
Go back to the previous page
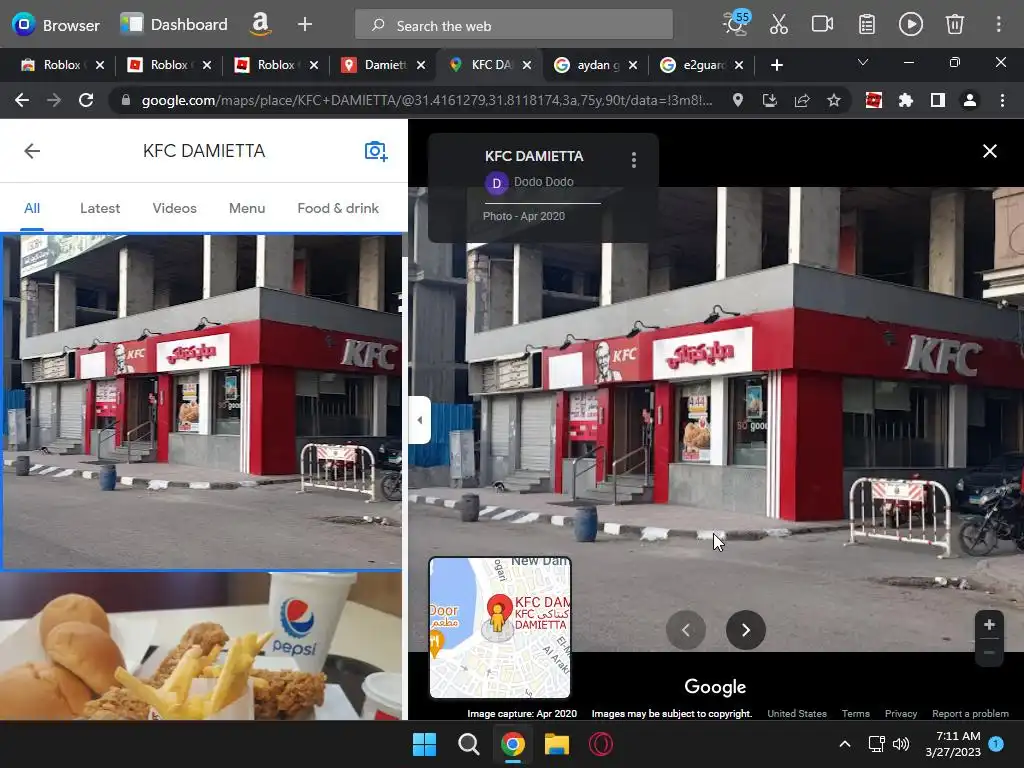[22, 100]
